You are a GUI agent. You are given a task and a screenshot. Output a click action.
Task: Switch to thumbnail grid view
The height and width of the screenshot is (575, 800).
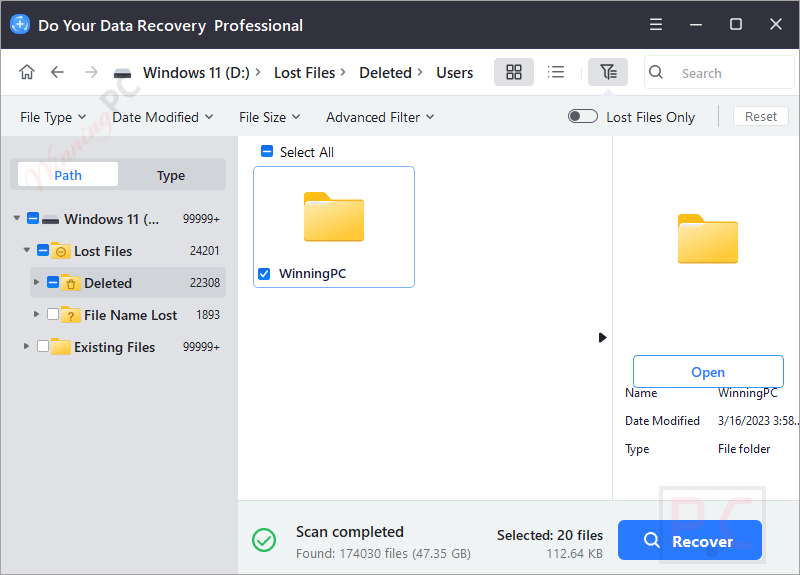click(514, 72)
